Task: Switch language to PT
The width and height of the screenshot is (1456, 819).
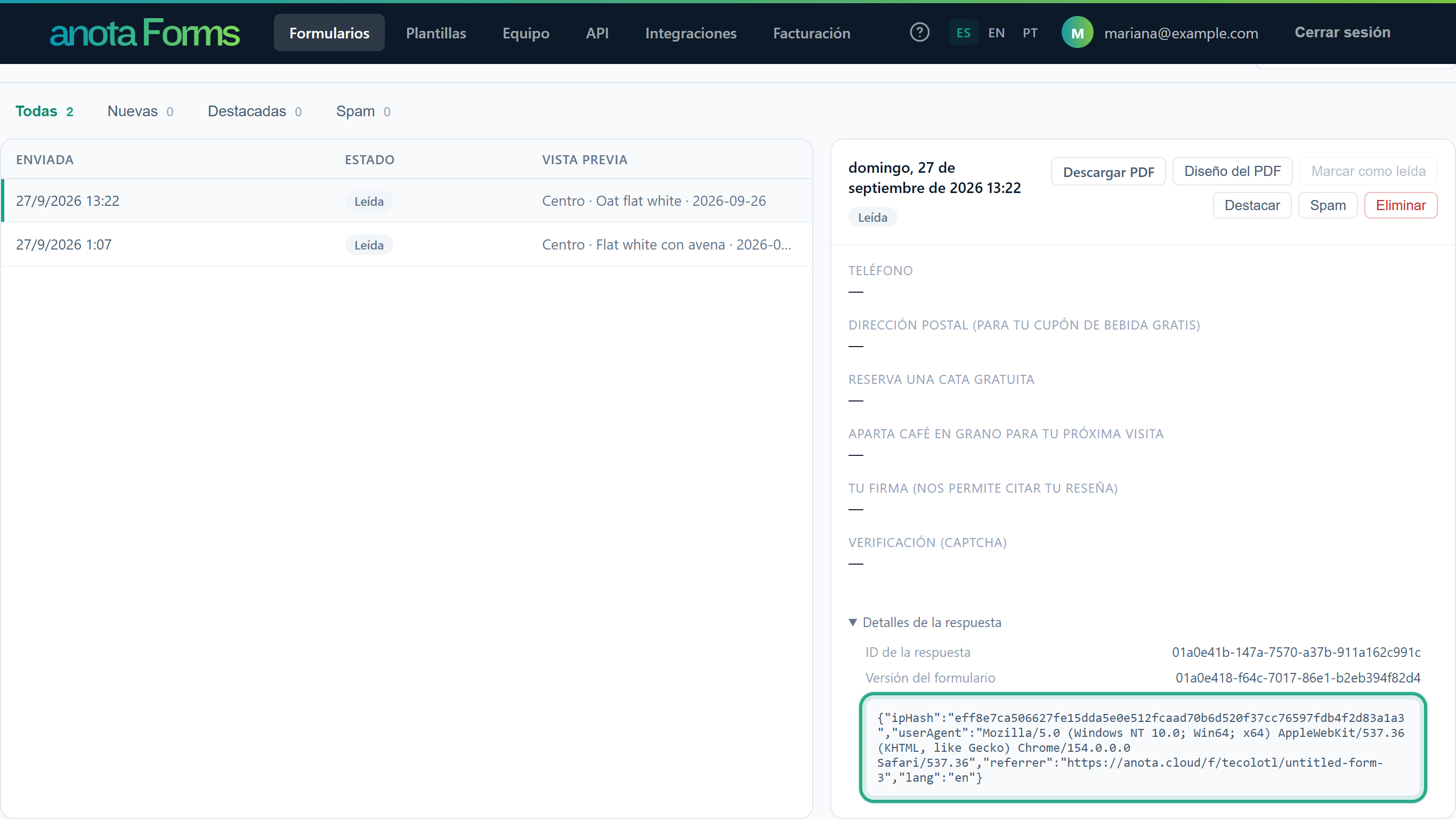Action: click(x=1030, y=33)
